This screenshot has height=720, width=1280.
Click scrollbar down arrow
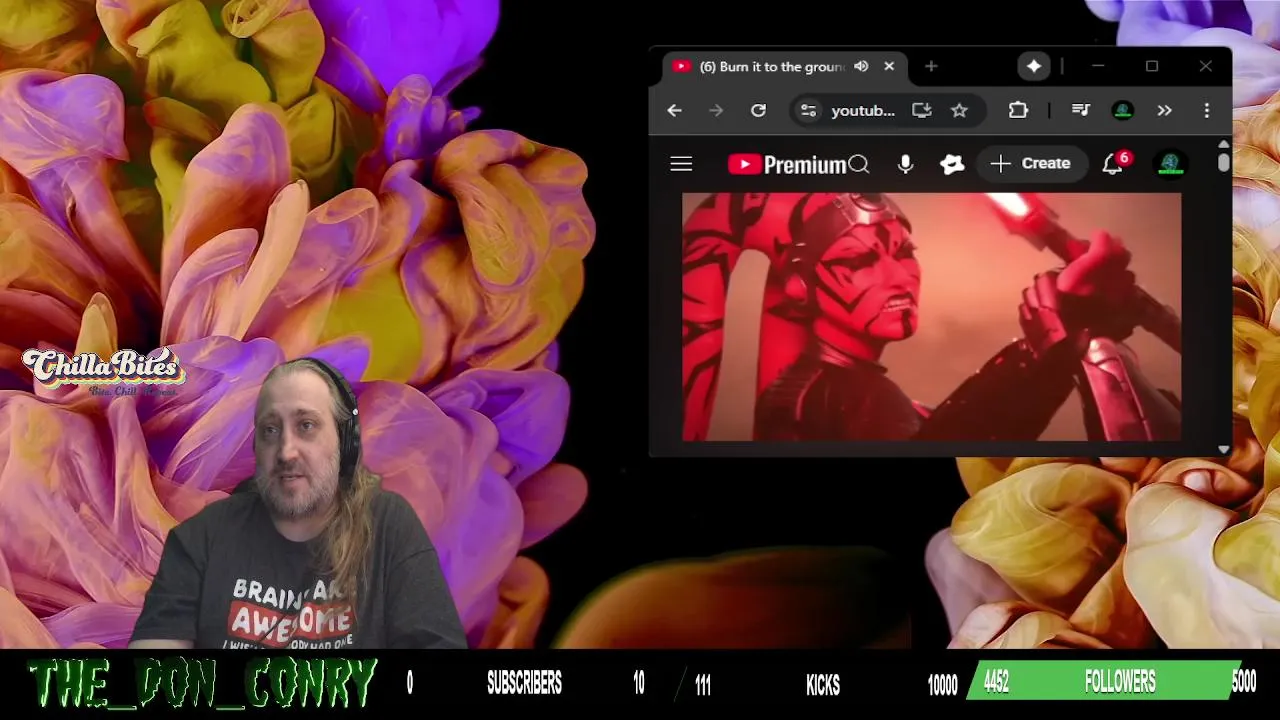coord(1224,450)
